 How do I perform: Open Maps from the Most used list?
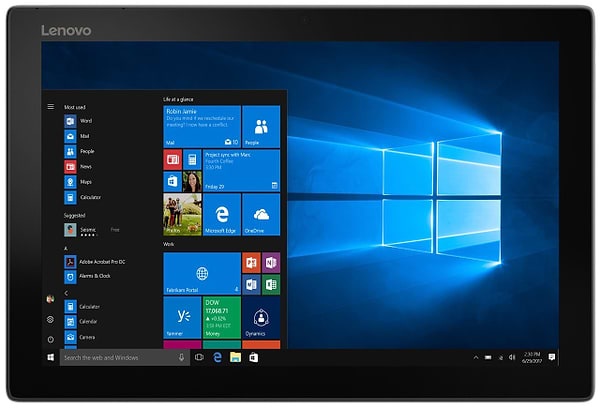click(x=78, y=182)
